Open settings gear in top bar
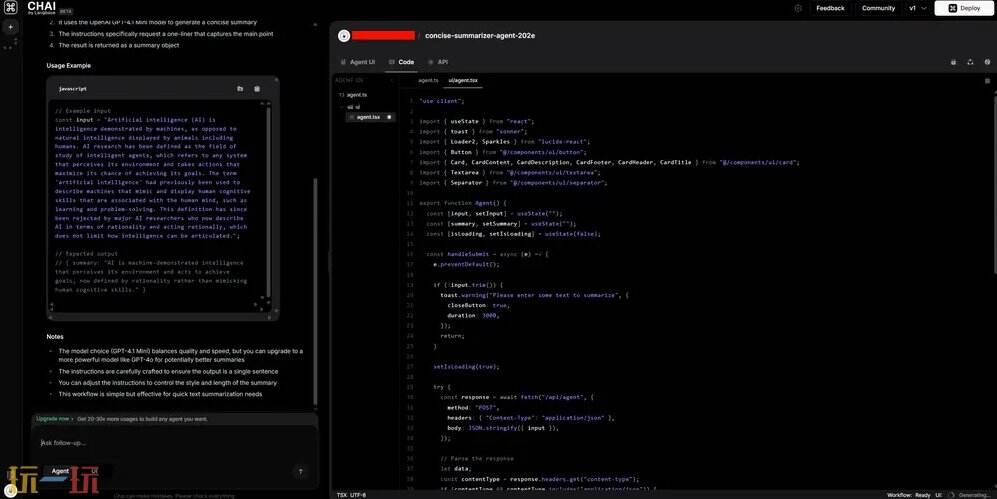 pos(798,8)
